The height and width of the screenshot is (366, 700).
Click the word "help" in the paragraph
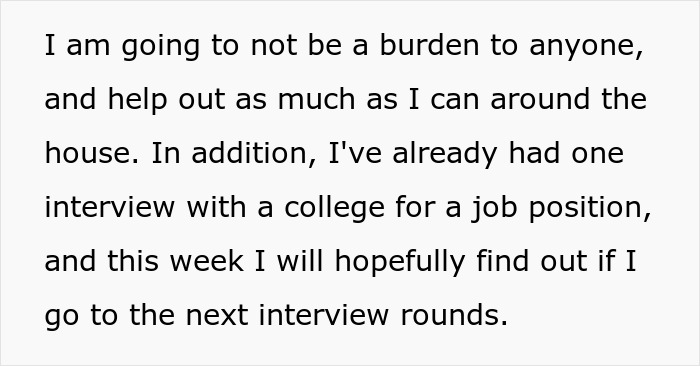[138, 101]
